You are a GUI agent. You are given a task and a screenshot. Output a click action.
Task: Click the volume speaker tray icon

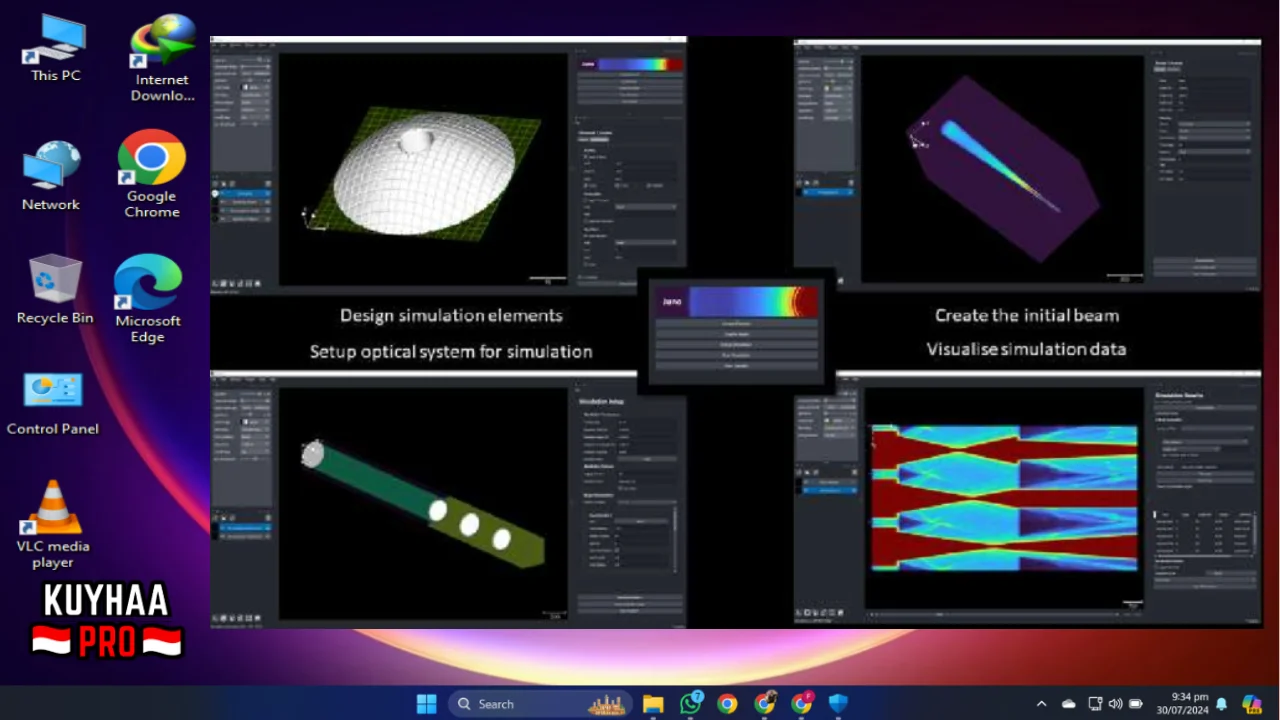pos(1115,704)
